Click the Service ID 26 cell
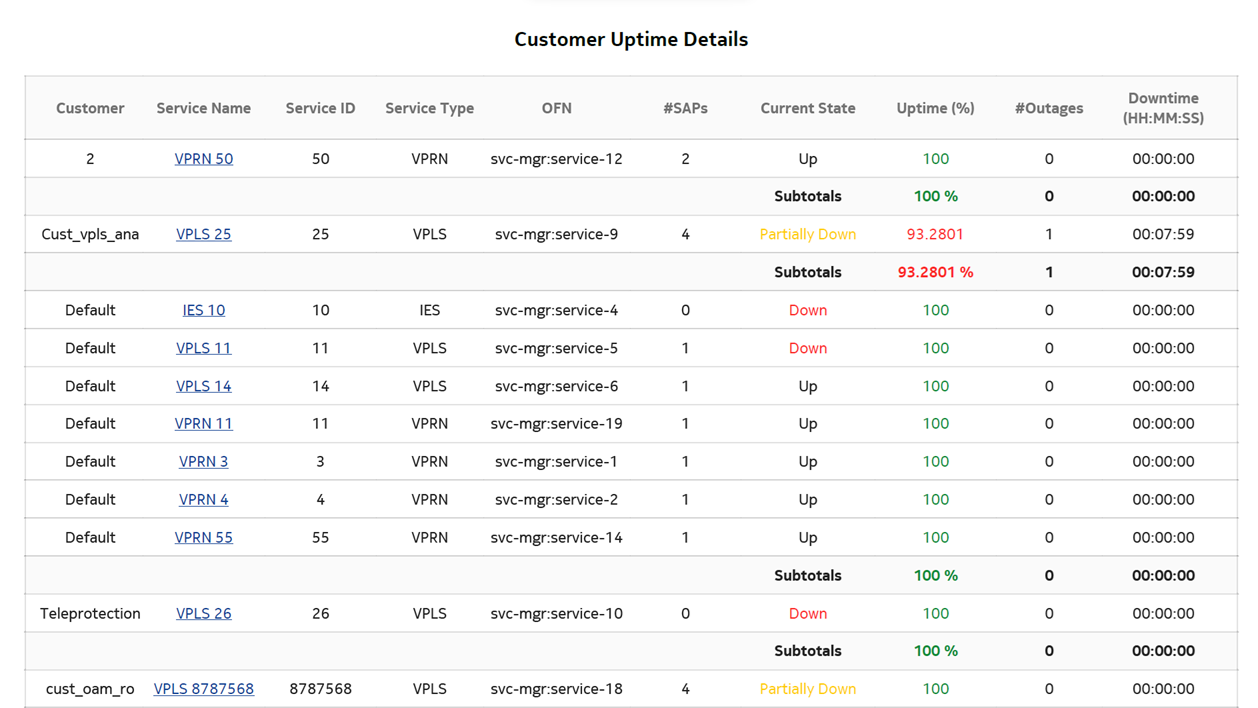This screenshot has width=1258, height=708. 320,614
